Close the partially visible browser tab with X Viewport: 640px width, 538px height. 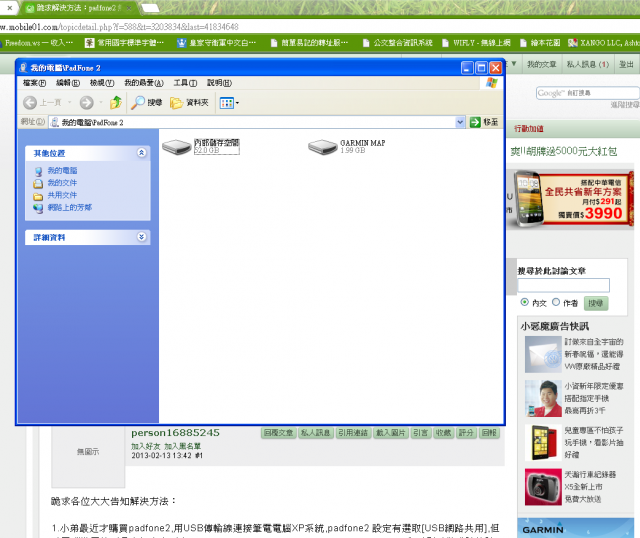(10, 8)
